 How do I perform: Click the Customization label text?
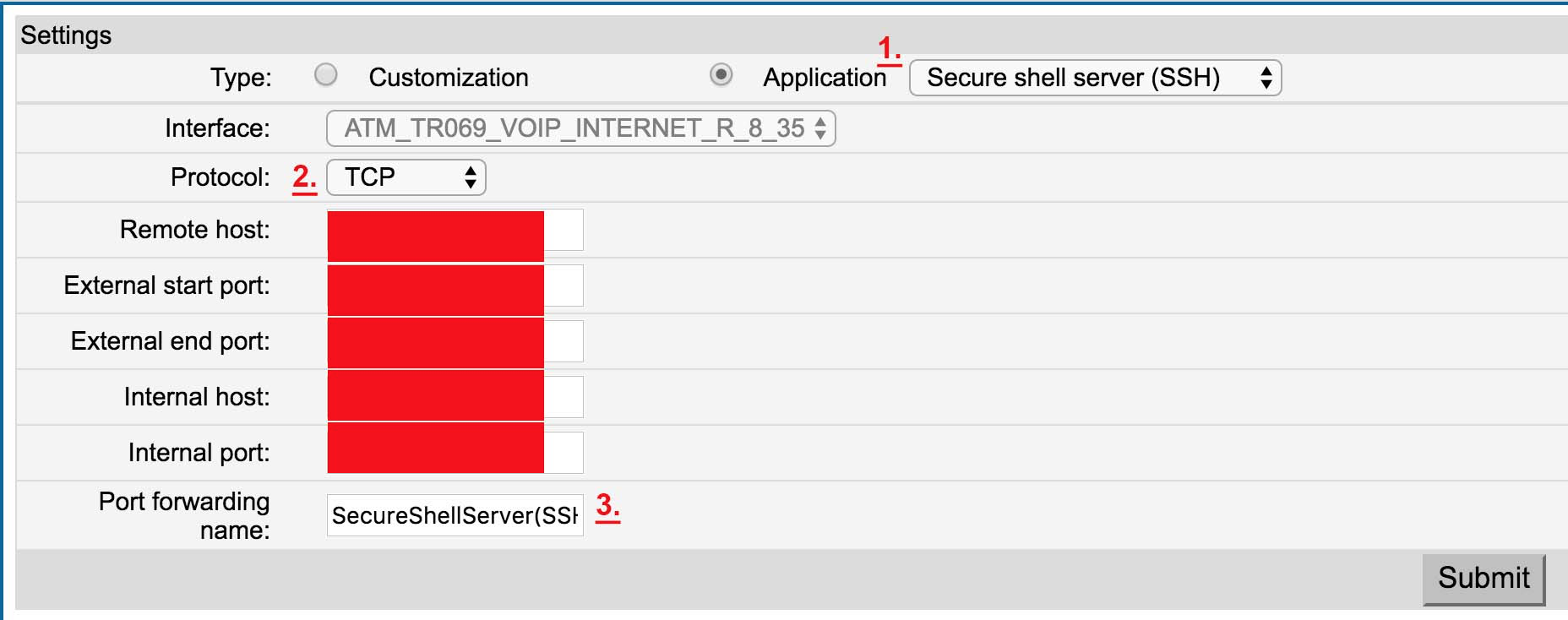coord(449,78)
